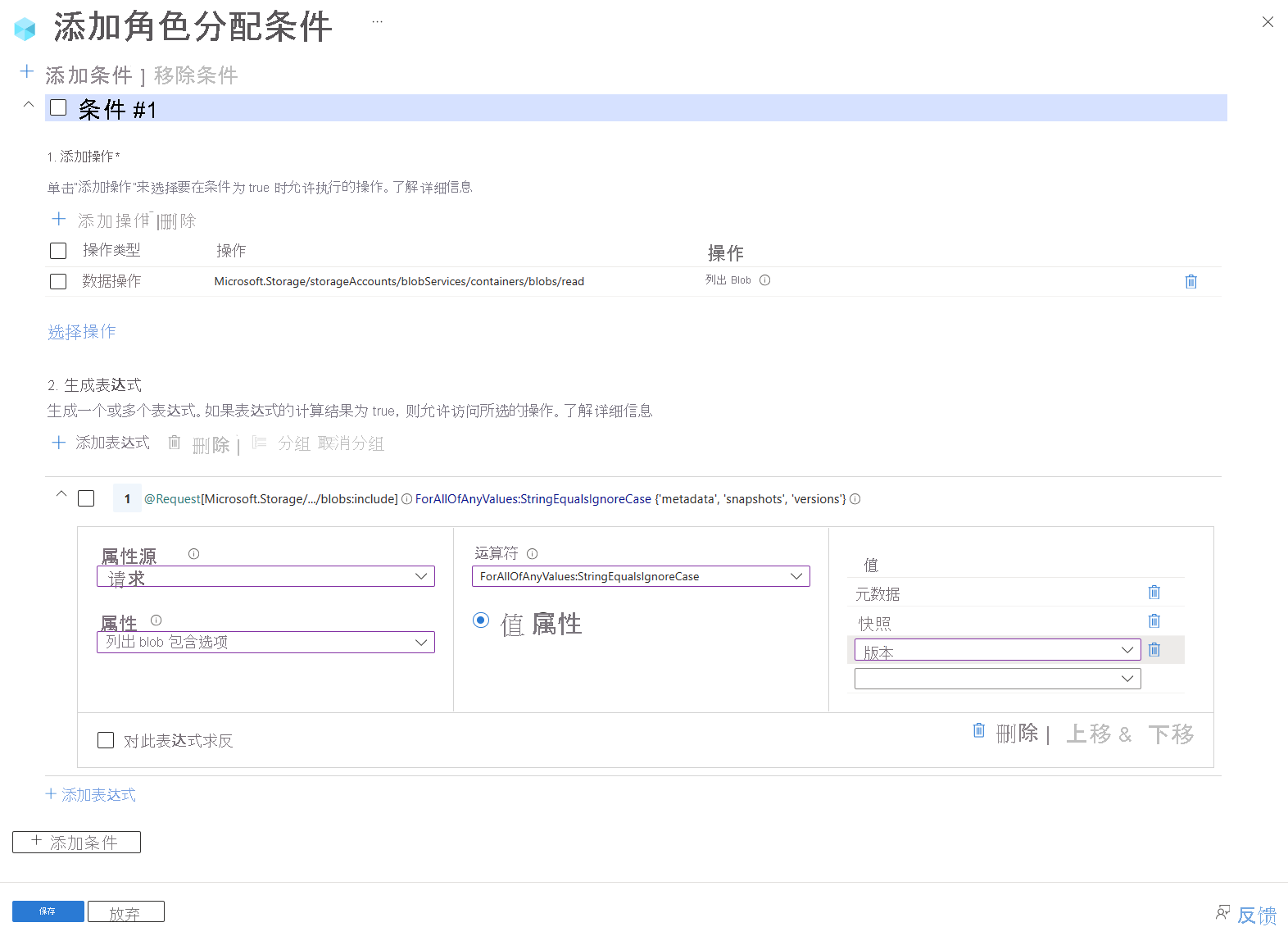Viewport: 1288px width, 927px height.
Task: Click the 选择操作 link
Action: [82, 331]
